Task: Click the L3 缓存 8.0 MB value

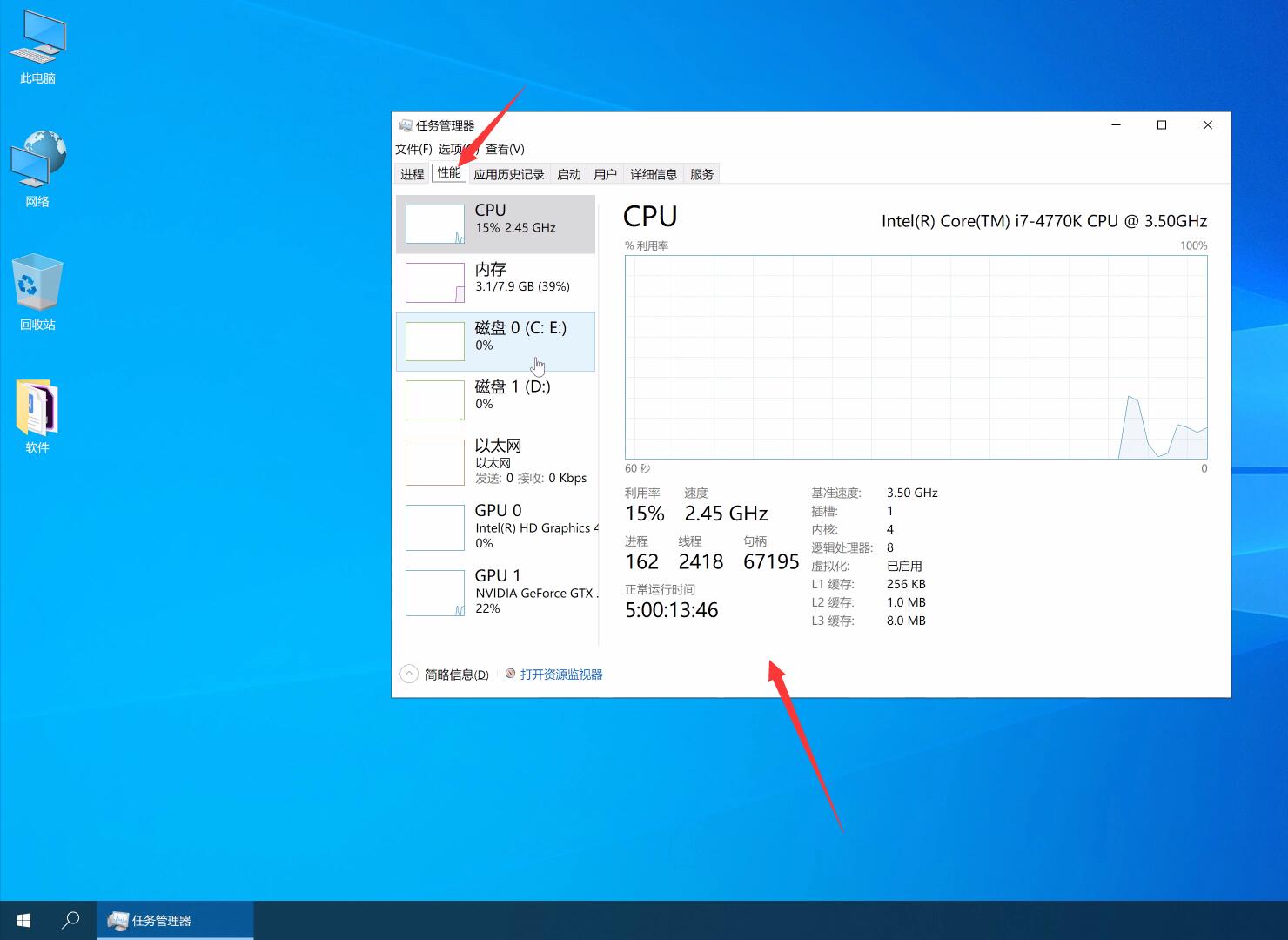Action: 906,621
